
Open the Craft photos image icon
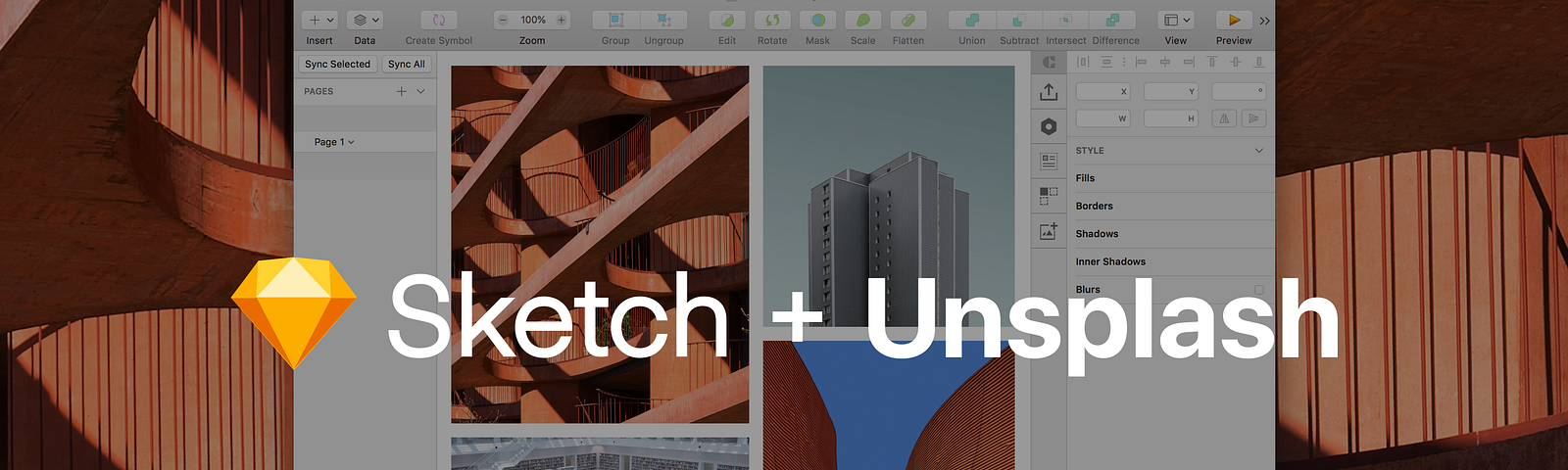1049,231
